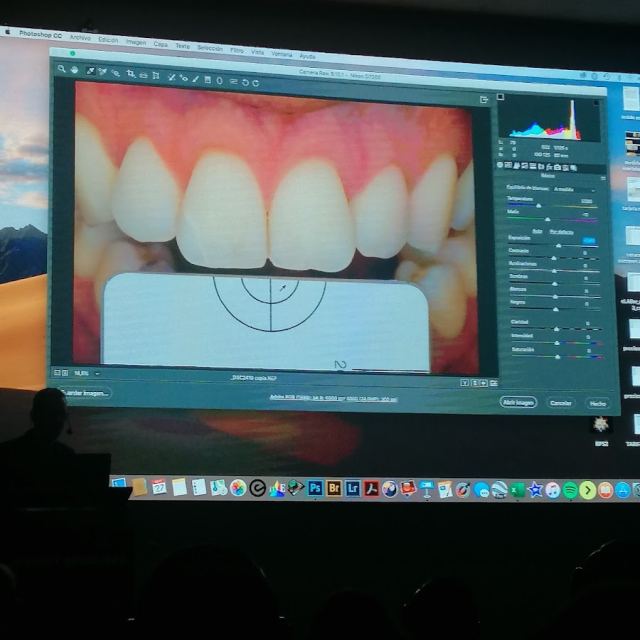The image size is (640, 640).
Task: Open the Basic panel tab icon
Action: pos(500,165)
